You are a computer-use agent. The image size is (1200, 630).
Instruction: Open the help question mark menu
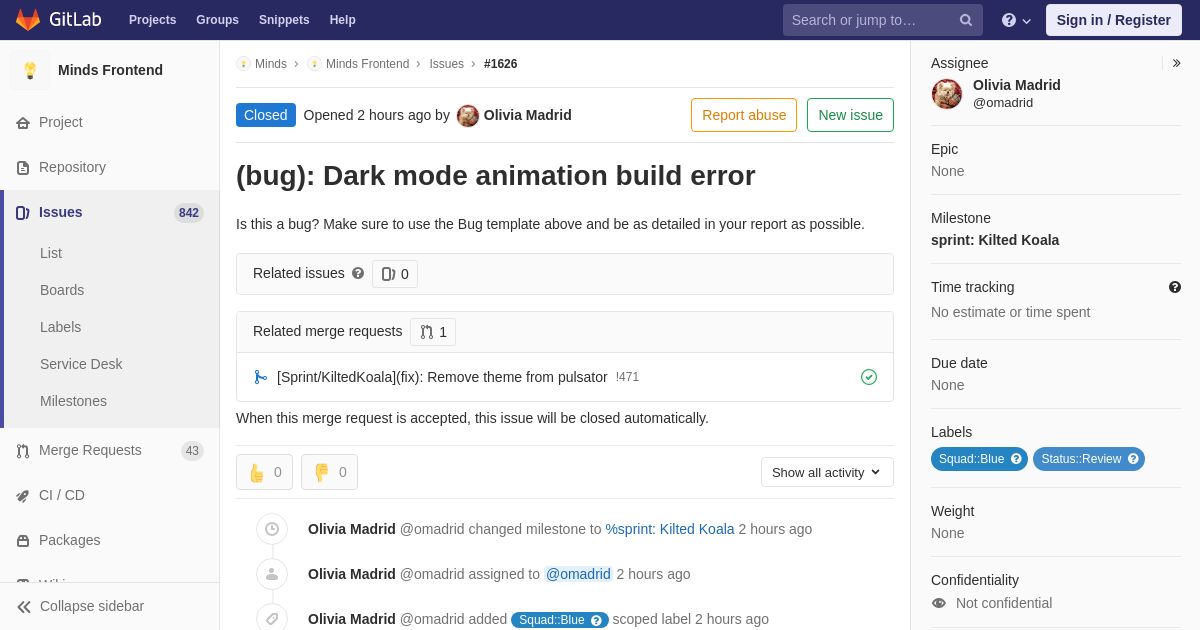click(x=1016, y=20)
